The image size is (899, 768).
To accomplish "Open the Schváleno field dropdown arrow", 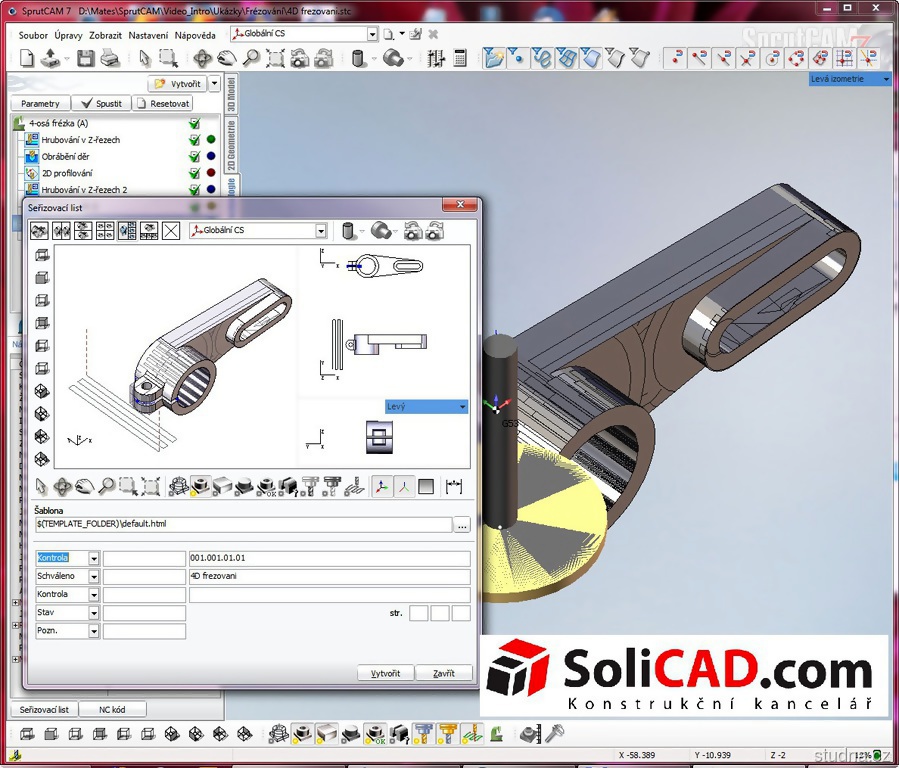I will coord(94,577).
